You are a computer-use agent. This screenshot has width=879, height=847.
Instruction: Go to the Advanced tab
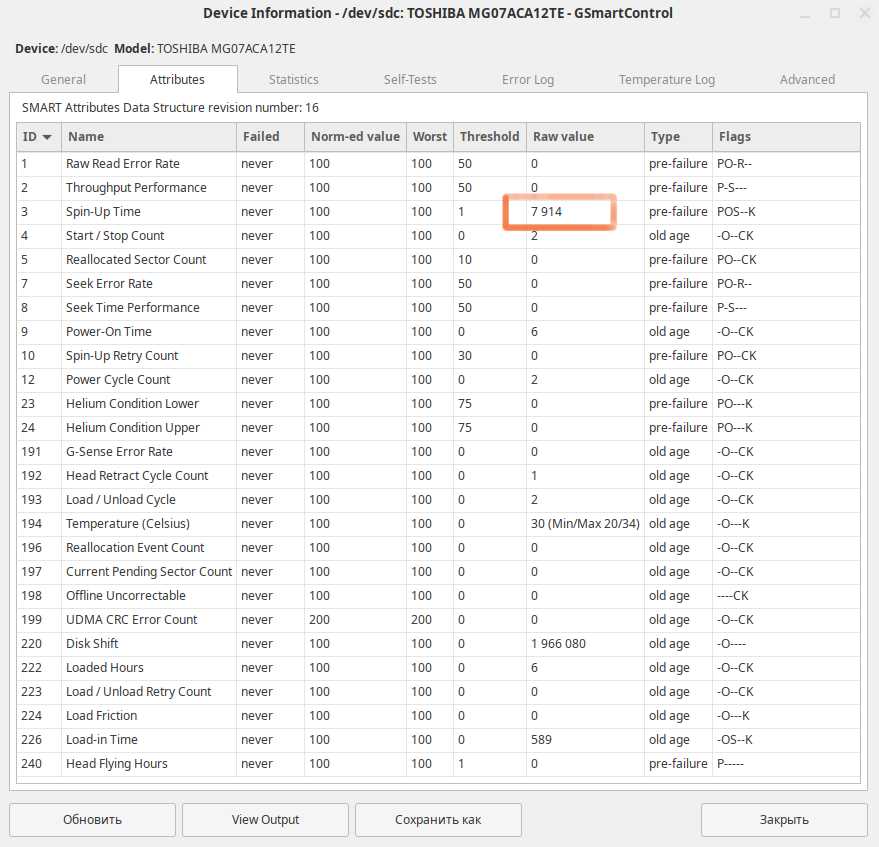click(x=807, y=80)
